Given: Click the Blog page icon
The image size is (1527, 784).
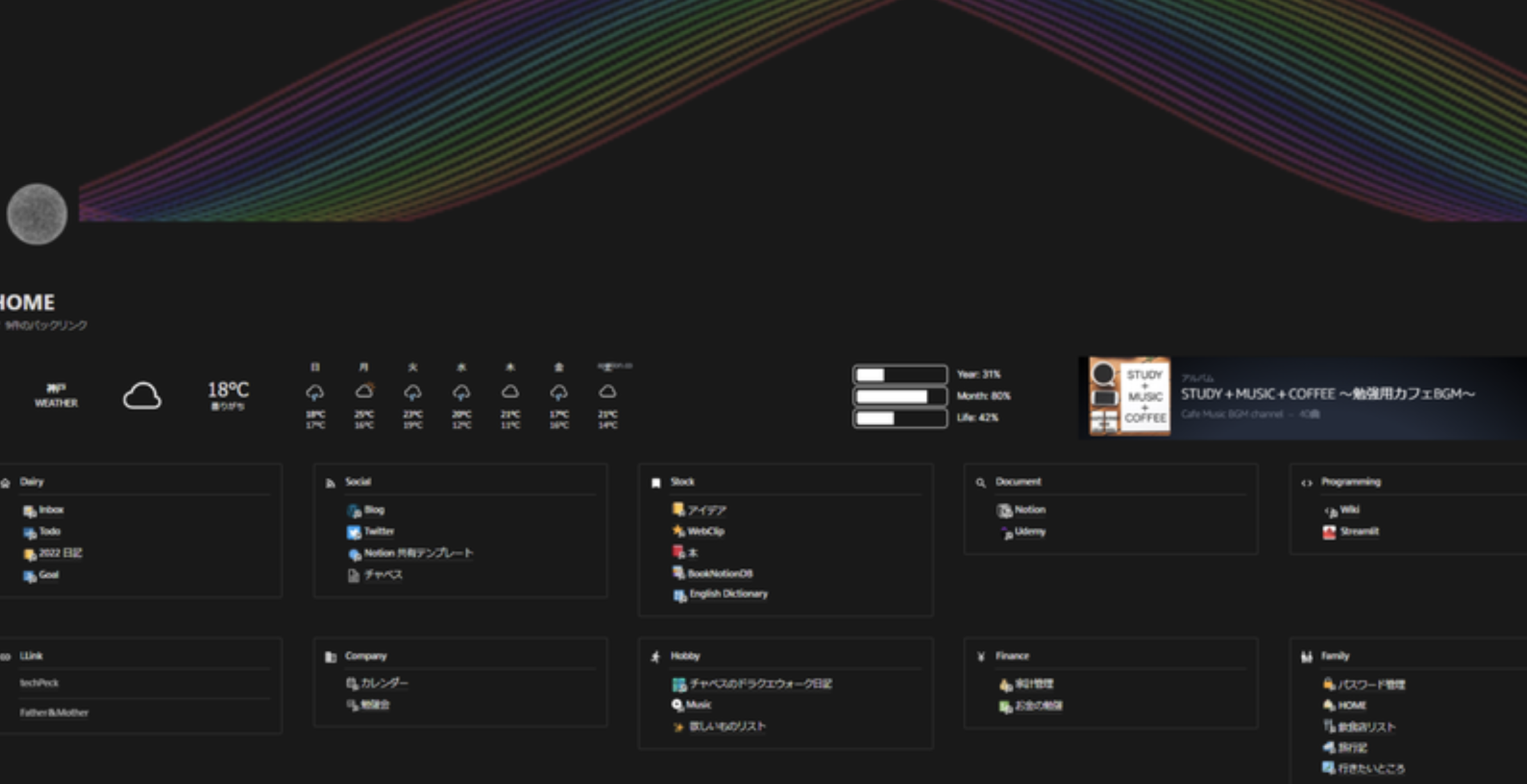Looking at the screenshot, I should coord(354,510).
